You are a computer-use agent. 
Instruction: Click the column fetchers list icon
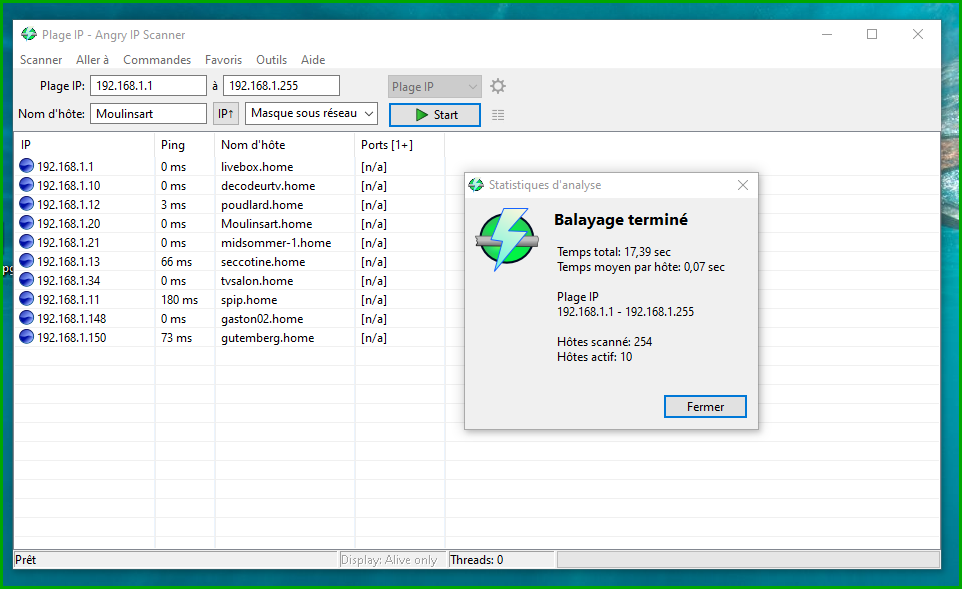pyautogui.click(x=498, y=115)
